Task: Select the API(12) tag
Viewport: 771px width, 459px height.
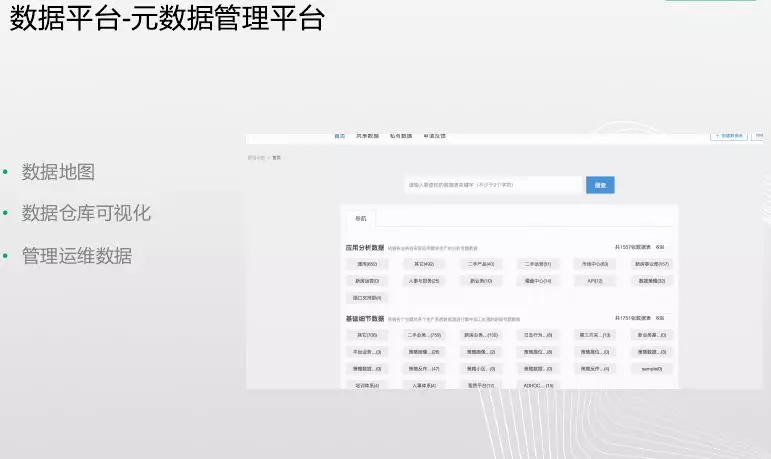Action: (595, 281)
